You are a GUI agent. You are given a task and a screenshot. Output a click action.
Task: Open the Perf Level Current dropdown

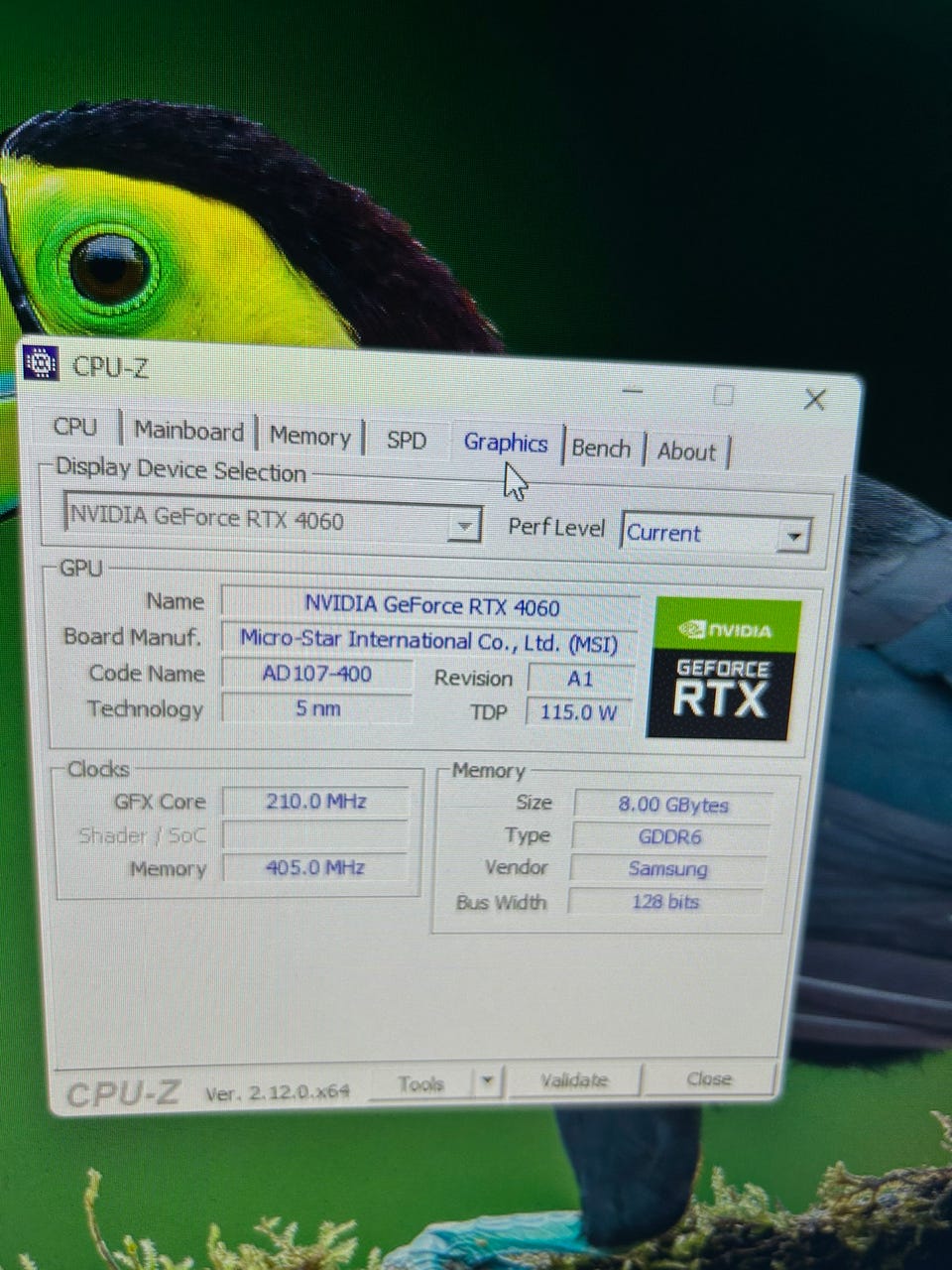click(x=794, y=537)
